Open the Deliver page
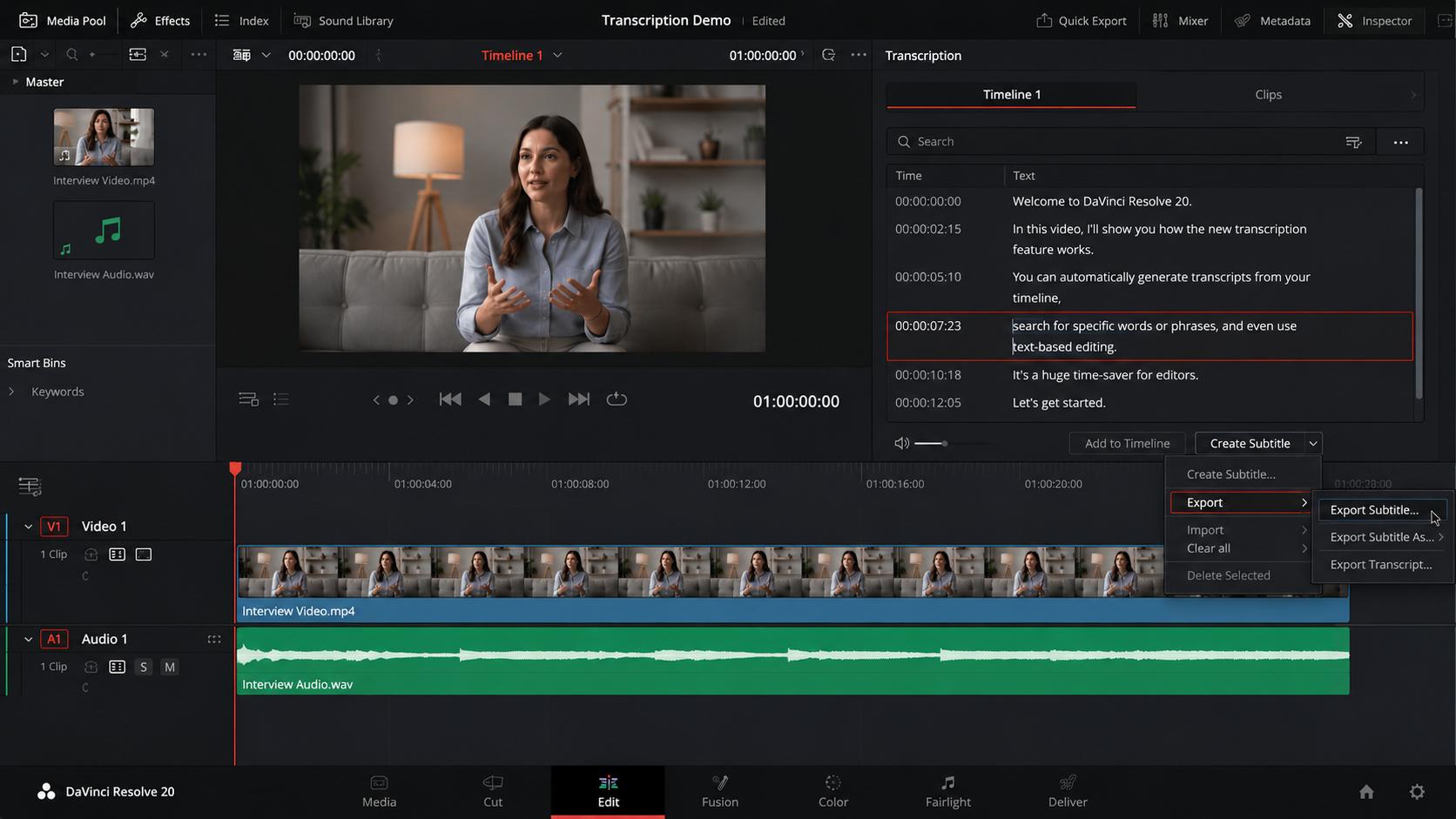This screenshot has width=1456, height=819. coord(1068,791)
